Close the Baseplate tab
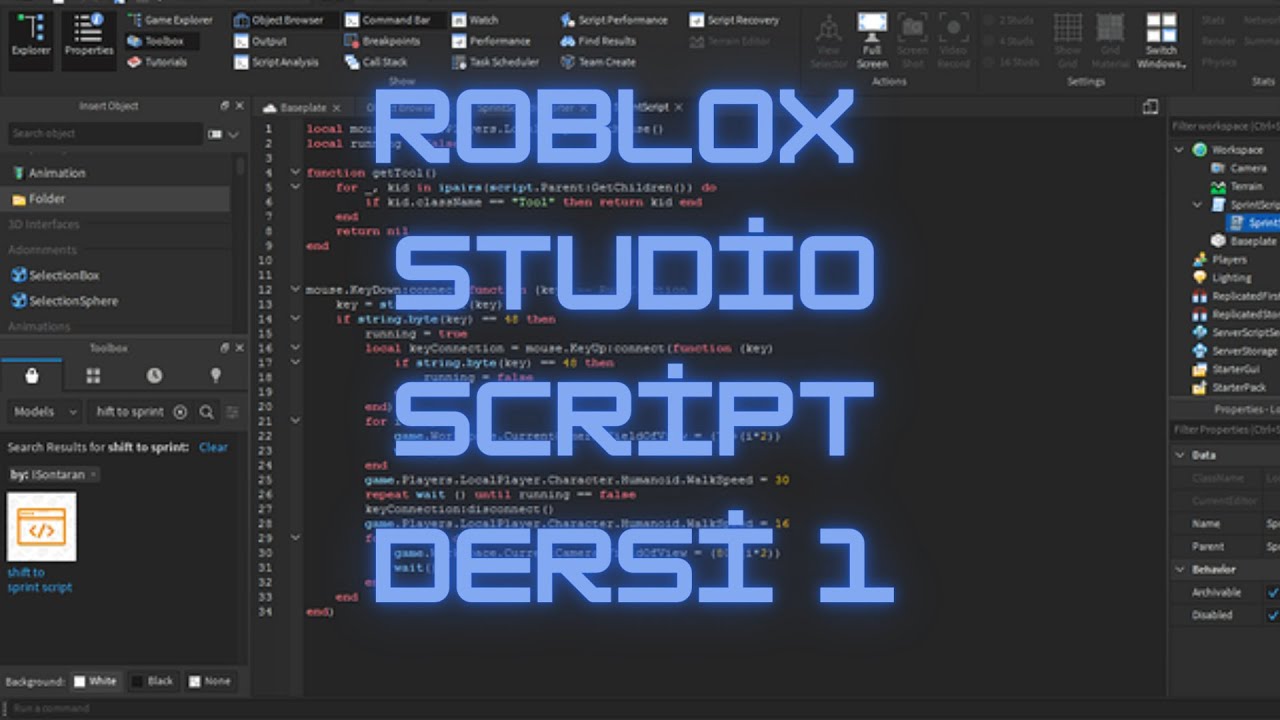The height and width of the screenshot is (720, 1280). coord(336,108)
